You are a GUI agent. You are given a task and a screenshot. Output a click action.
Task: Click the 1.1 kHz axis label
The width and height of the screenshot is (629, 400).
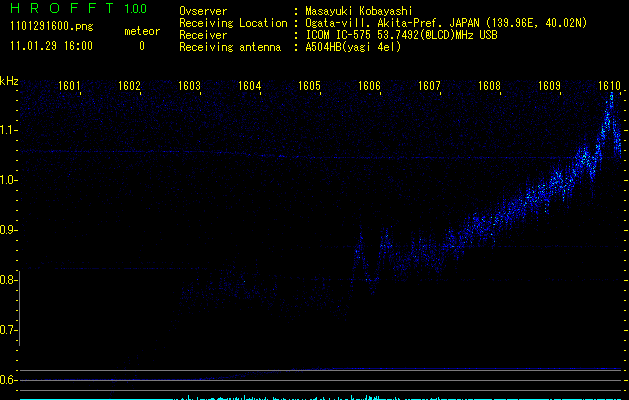[8, 130]
